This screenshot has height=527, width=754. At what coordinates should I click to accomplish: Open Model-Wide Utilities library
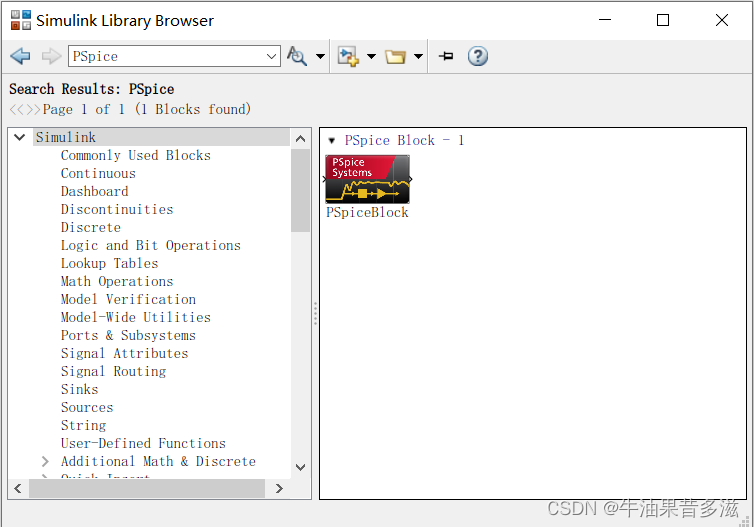(136, 317)
